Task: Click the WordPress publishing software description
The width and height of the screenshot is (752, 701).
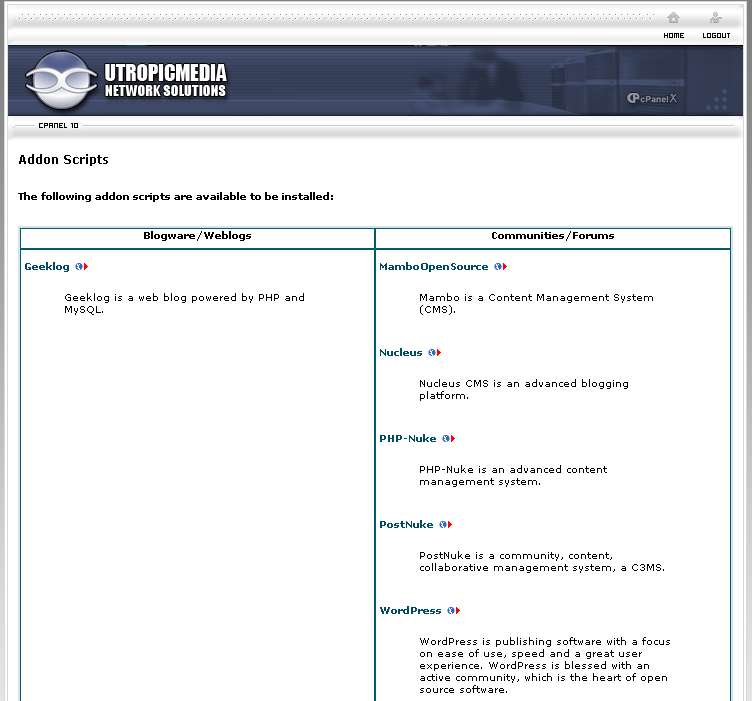Action: point(545,666)
